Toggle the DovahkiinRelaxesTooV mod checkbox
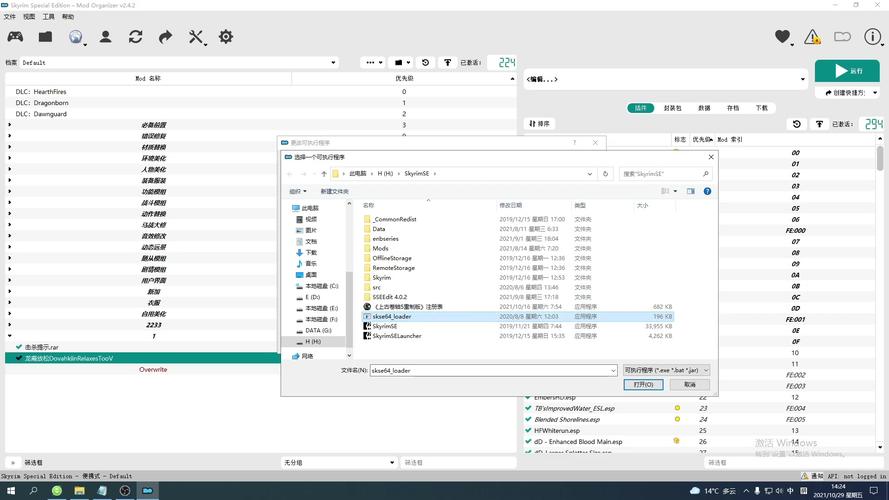Screen dimensions: 889x500 (x=18, y=358)
